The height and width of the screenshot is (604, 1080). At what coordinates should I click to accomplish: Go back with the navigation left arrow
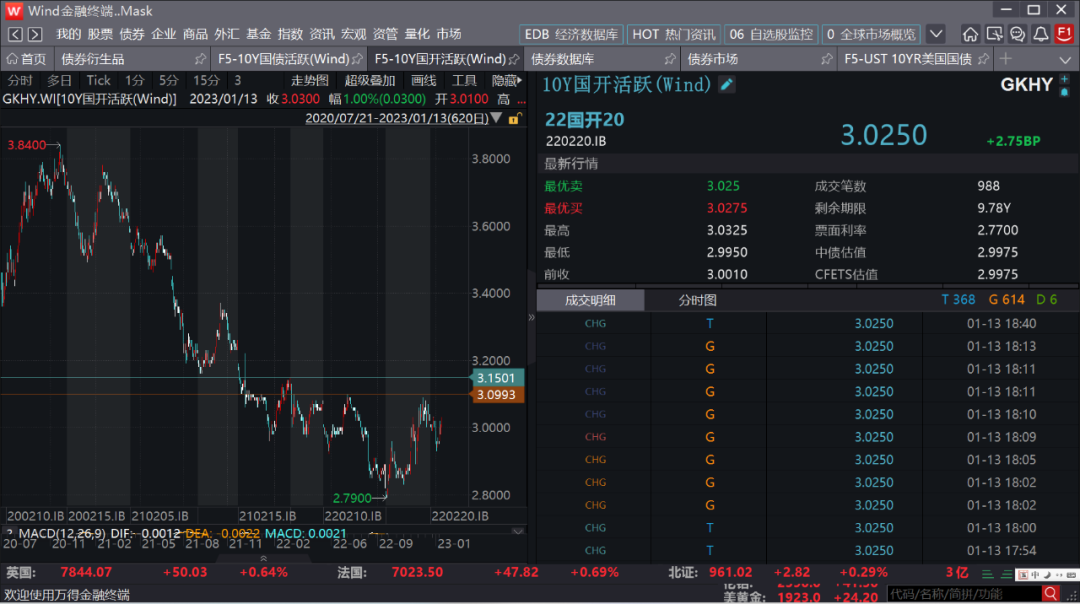(x=15, y=34)
